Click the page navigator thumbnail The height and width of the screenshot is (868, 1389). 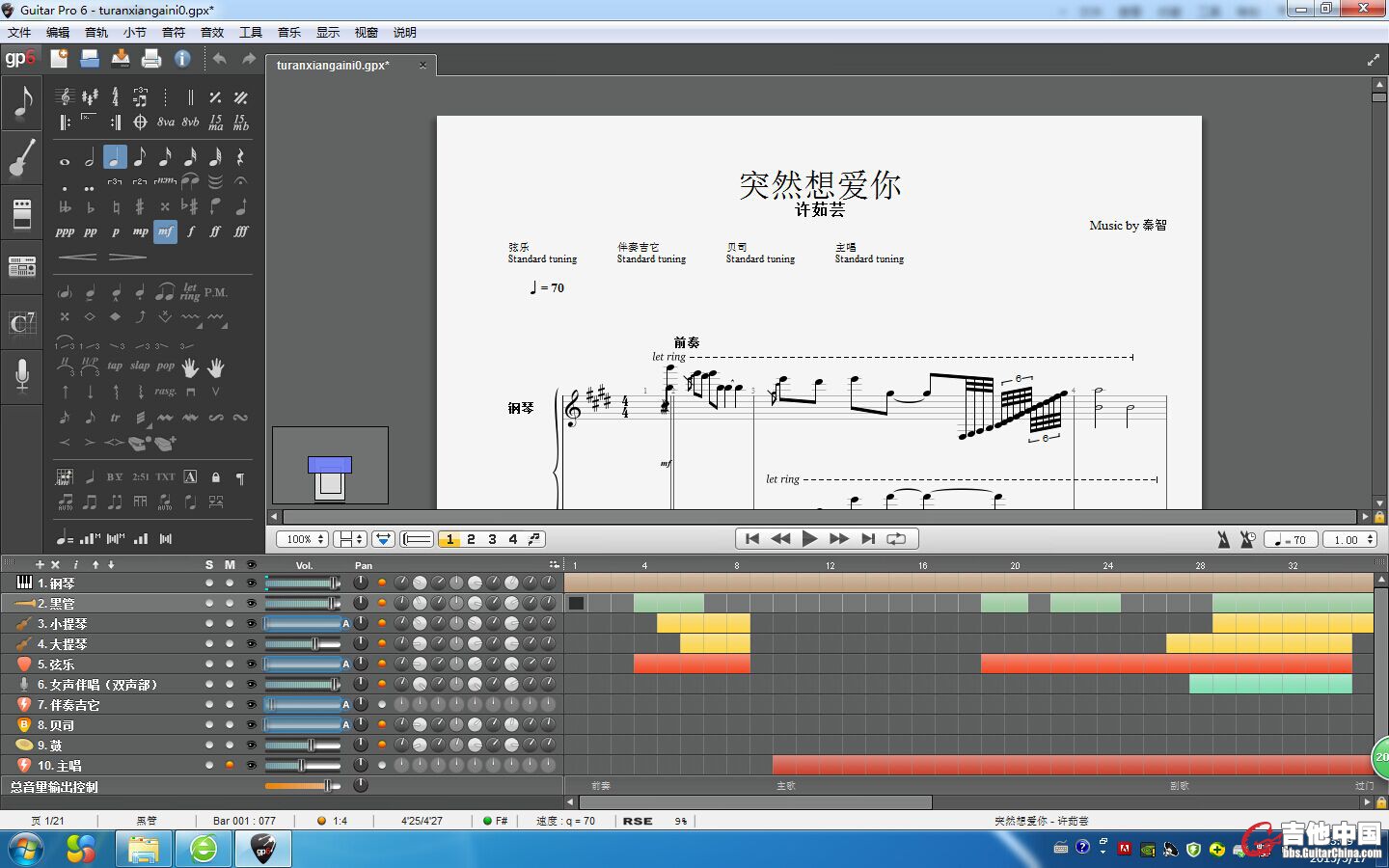pos(330,466)
